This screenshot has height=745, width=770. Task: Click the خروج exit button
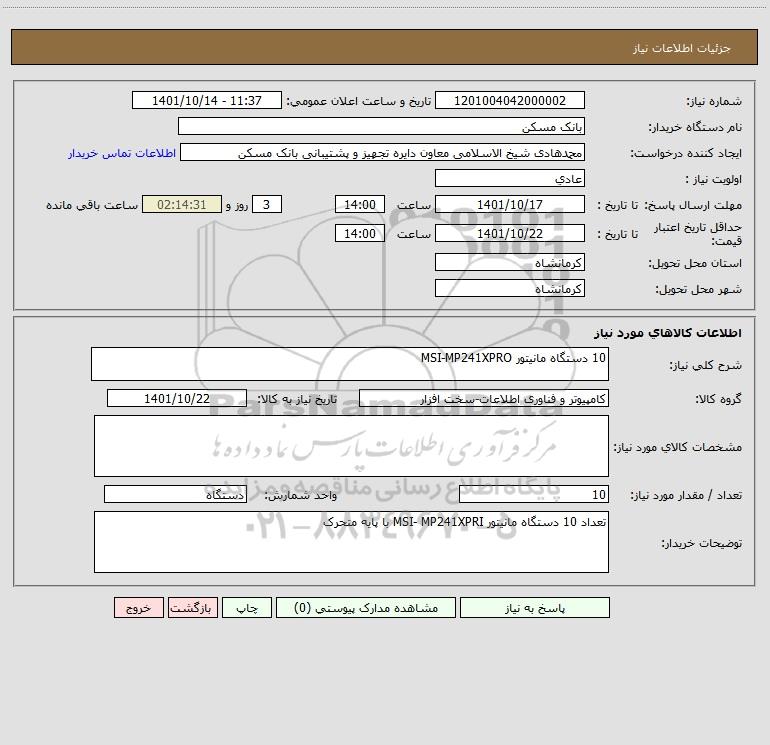coord(138,607)
